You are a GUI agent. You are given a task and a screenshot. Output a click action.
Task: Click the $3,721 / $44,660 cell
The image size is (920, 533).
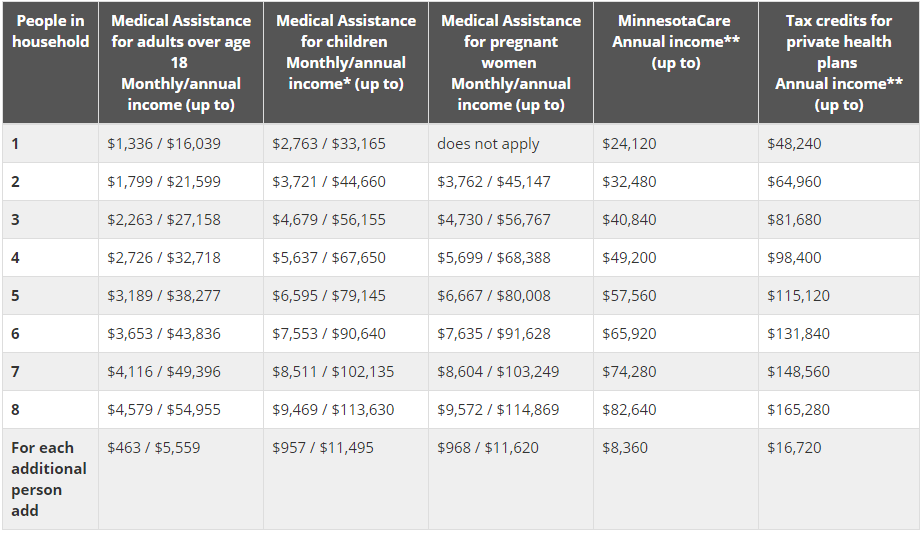(329, 182)
